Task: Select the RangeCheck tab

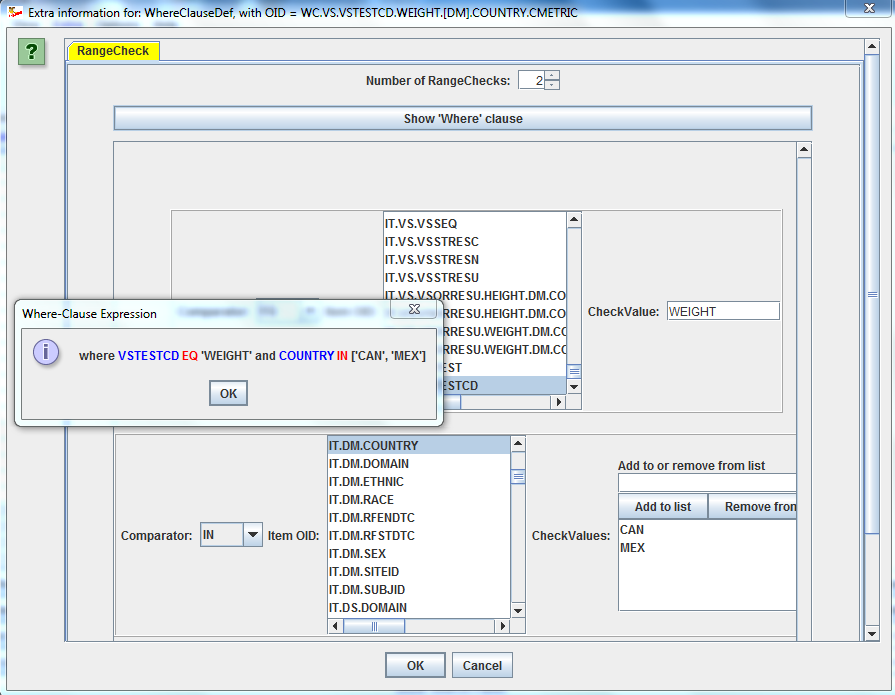Action: point(113,51)
